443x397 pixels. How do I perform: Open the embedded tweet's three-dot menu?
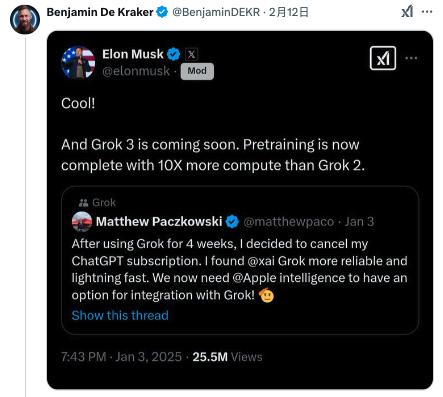point(411,58)
